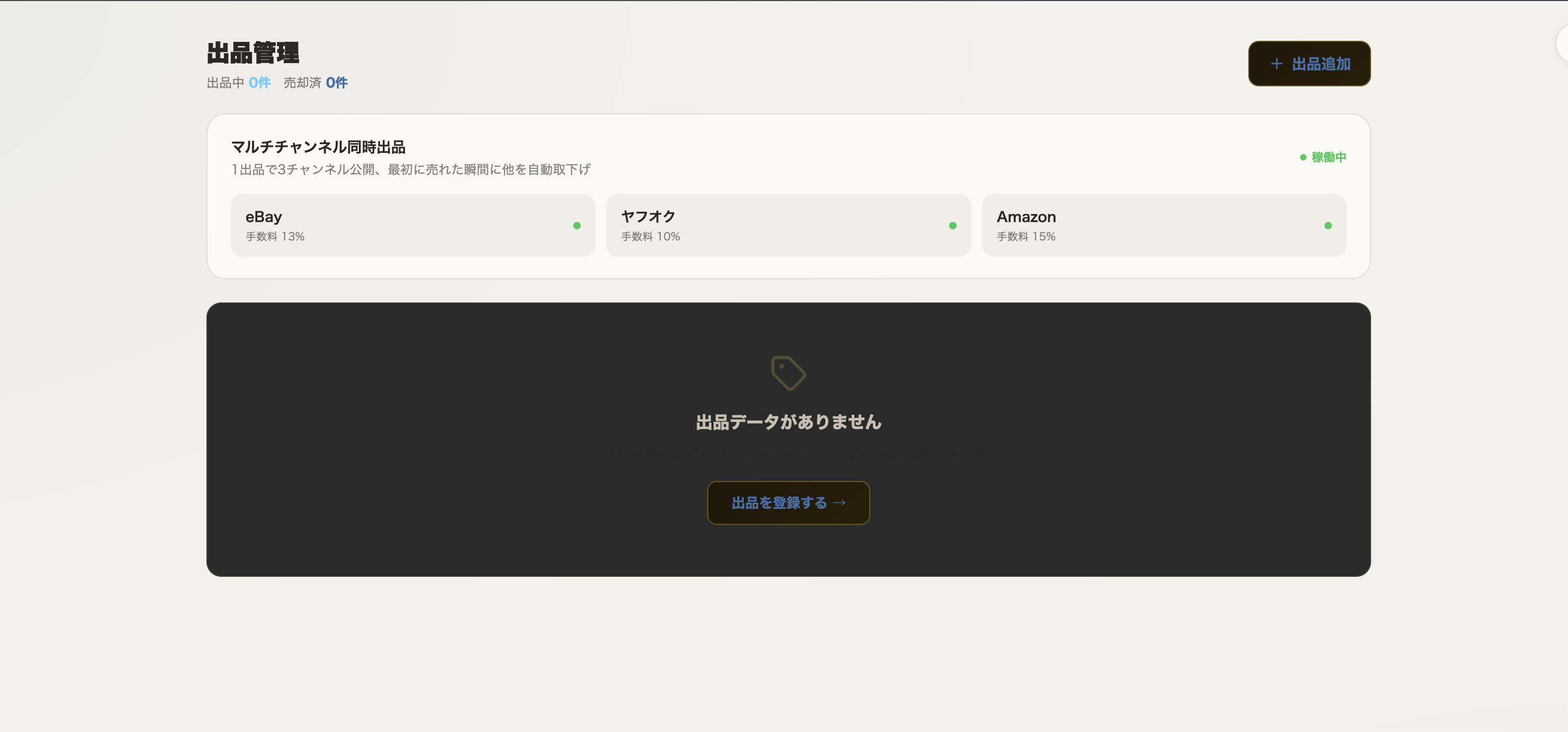Click the 出品管理 page heading
Screen dimensions: 1568x732
click(x=253, y=53)
